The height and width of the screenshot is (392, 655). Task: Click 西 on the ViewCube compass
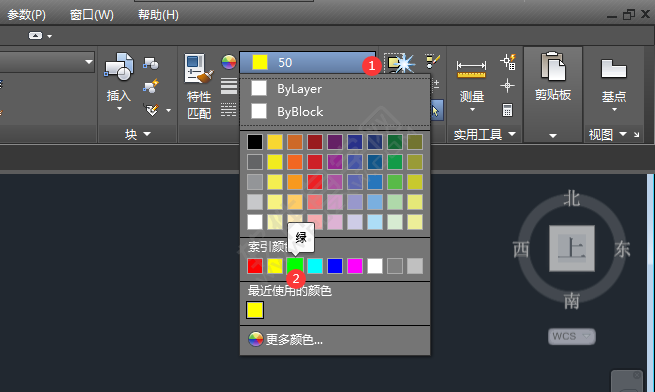[521, 249]
